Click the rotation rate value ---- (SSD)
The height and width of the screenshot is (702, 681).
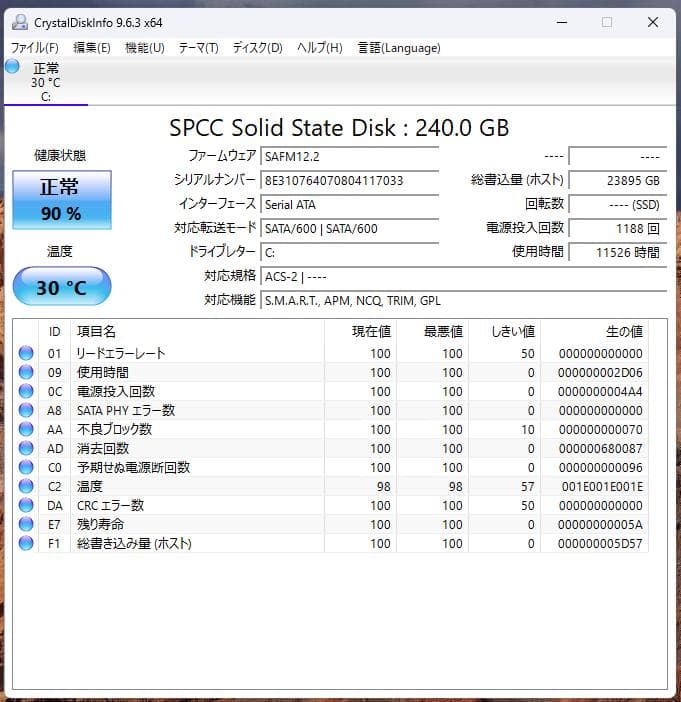617,205
